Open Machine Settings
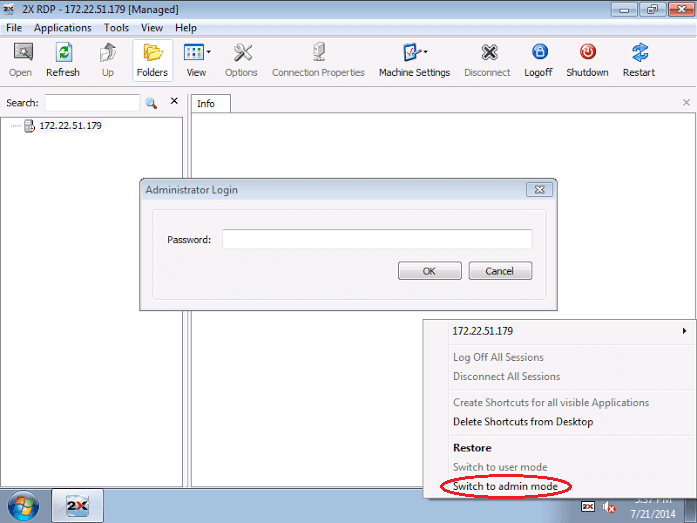697x523 pixels. click(414, 60)
